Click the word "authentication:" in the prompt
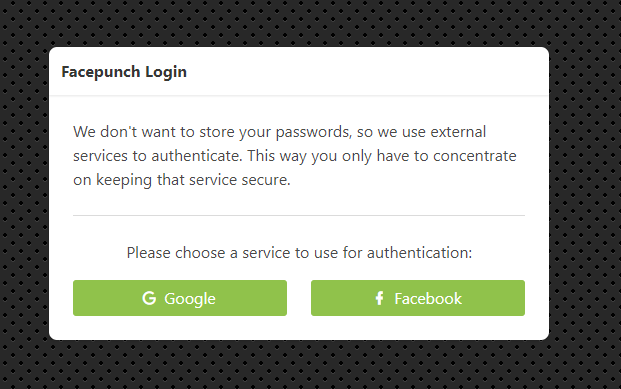Viewport: 621px width, 389px height. 420,253
